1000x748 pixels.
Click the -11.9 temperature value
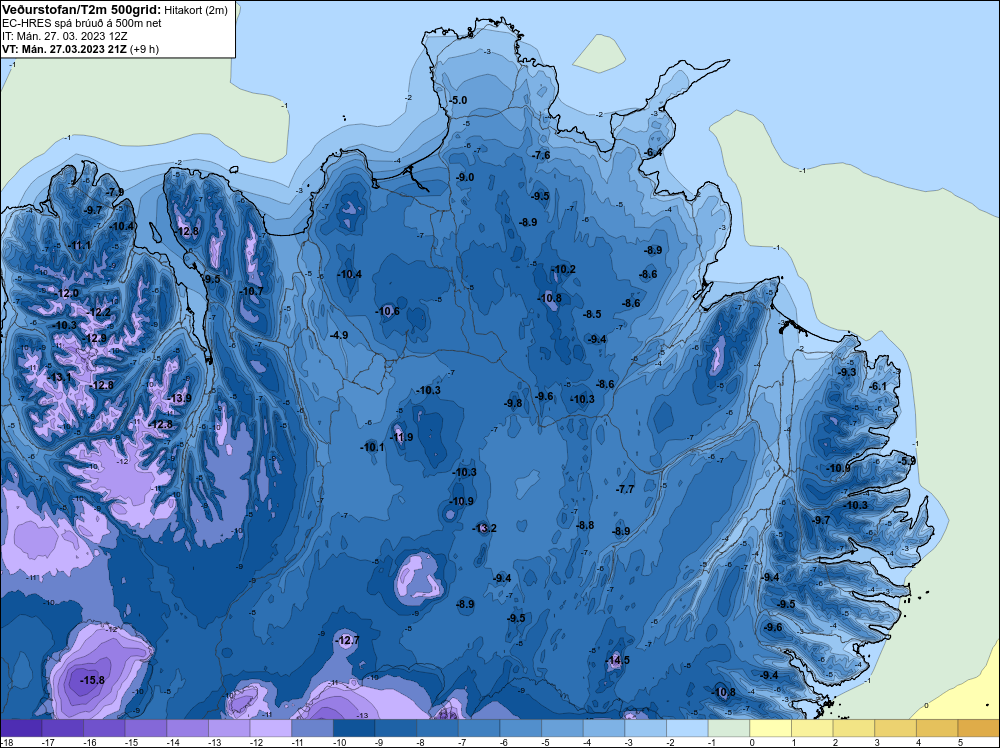[401, 437]
